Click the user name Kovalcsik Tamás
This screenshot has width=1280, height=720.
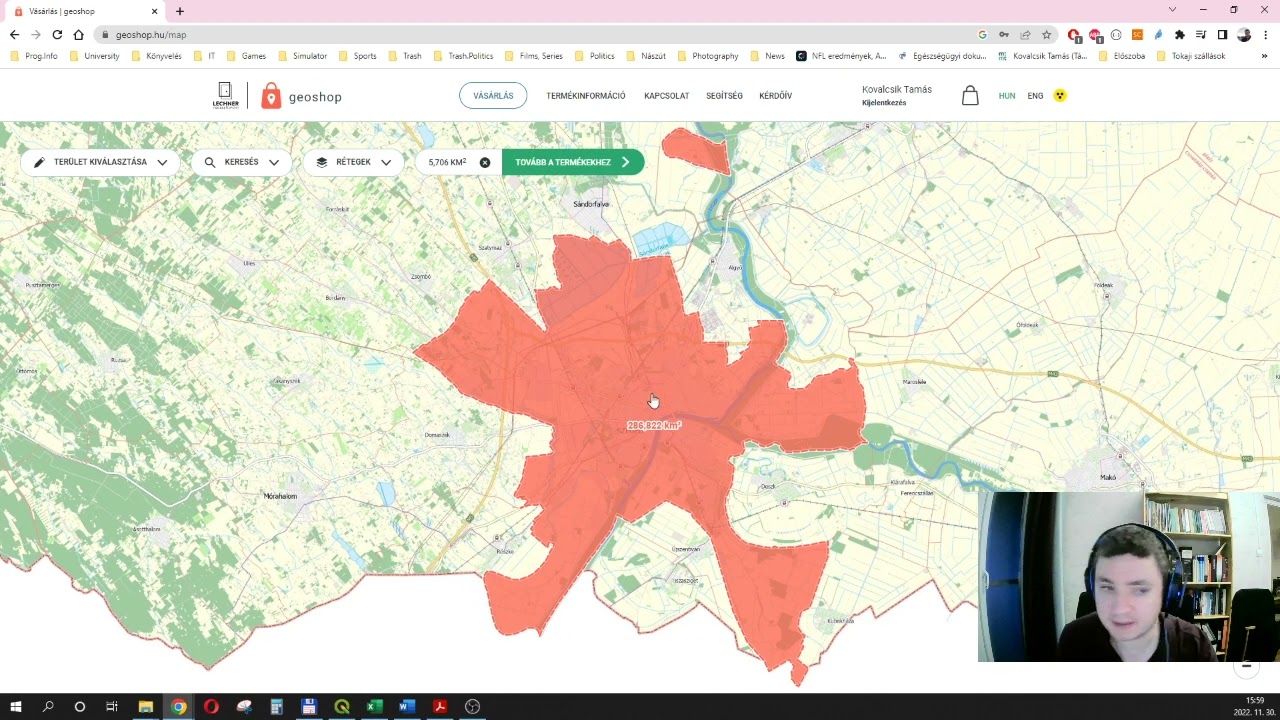pos(897,89)
